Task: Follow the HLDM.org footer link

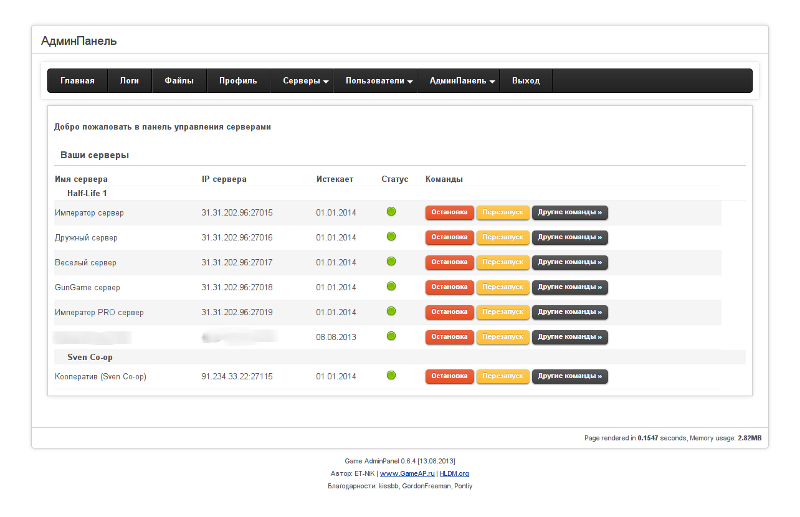Action: [x=454, y=473]
